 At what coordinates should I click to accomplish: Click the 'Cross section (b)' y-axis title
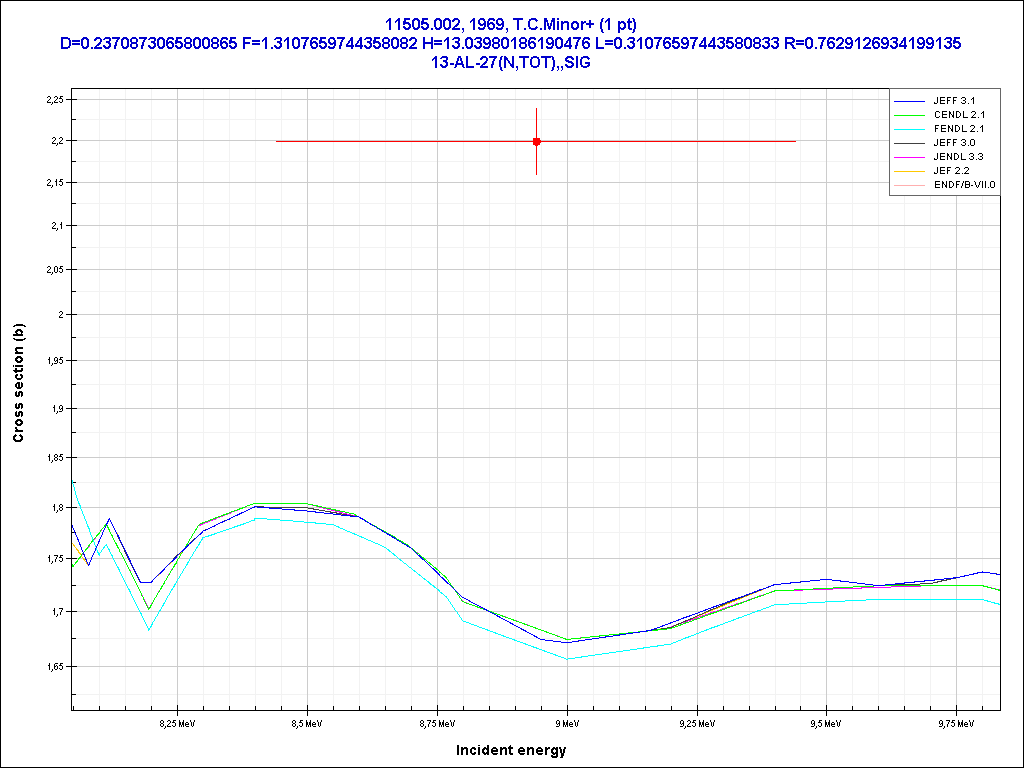tap(18, 376)
